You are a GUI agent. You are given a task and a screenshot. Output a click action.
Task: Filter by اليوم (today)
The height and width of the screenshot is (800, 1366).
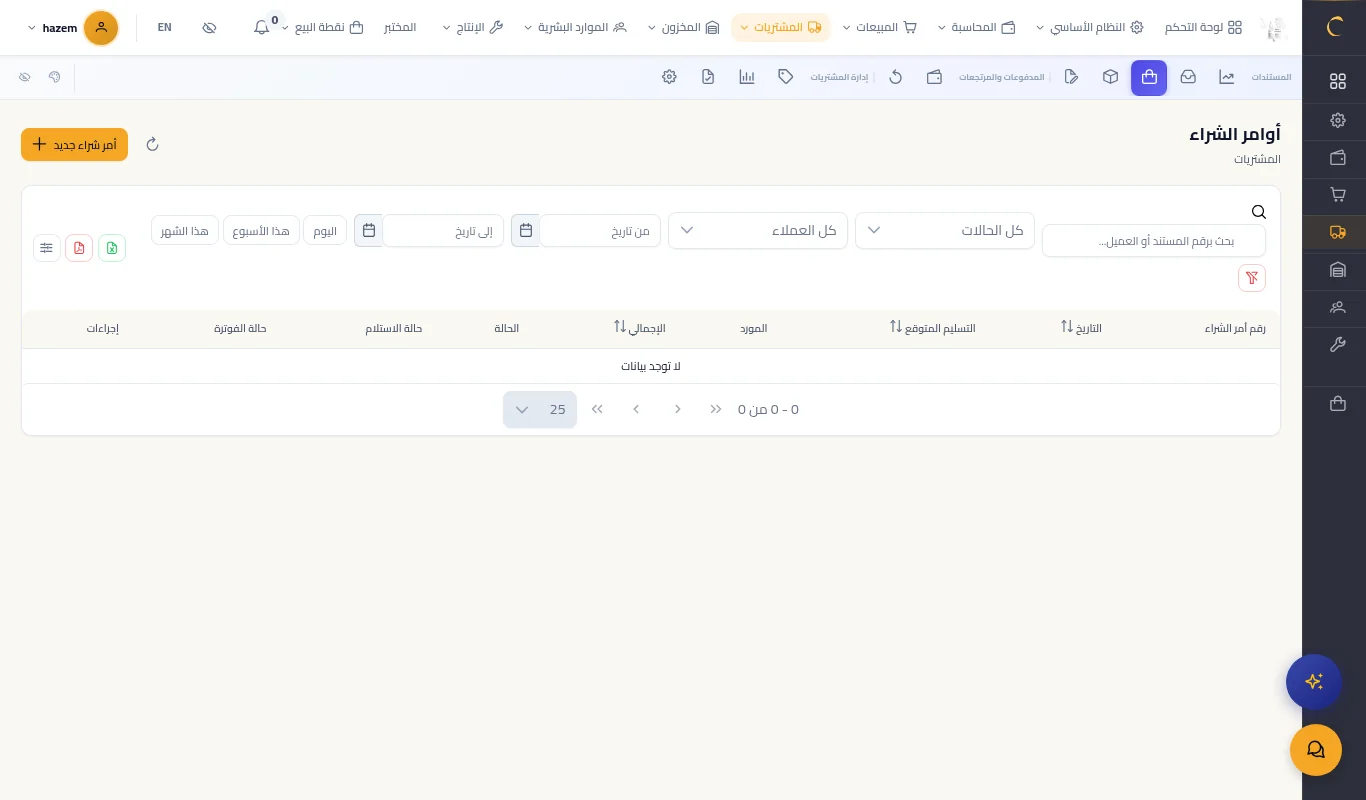click(x=325, y=231)
